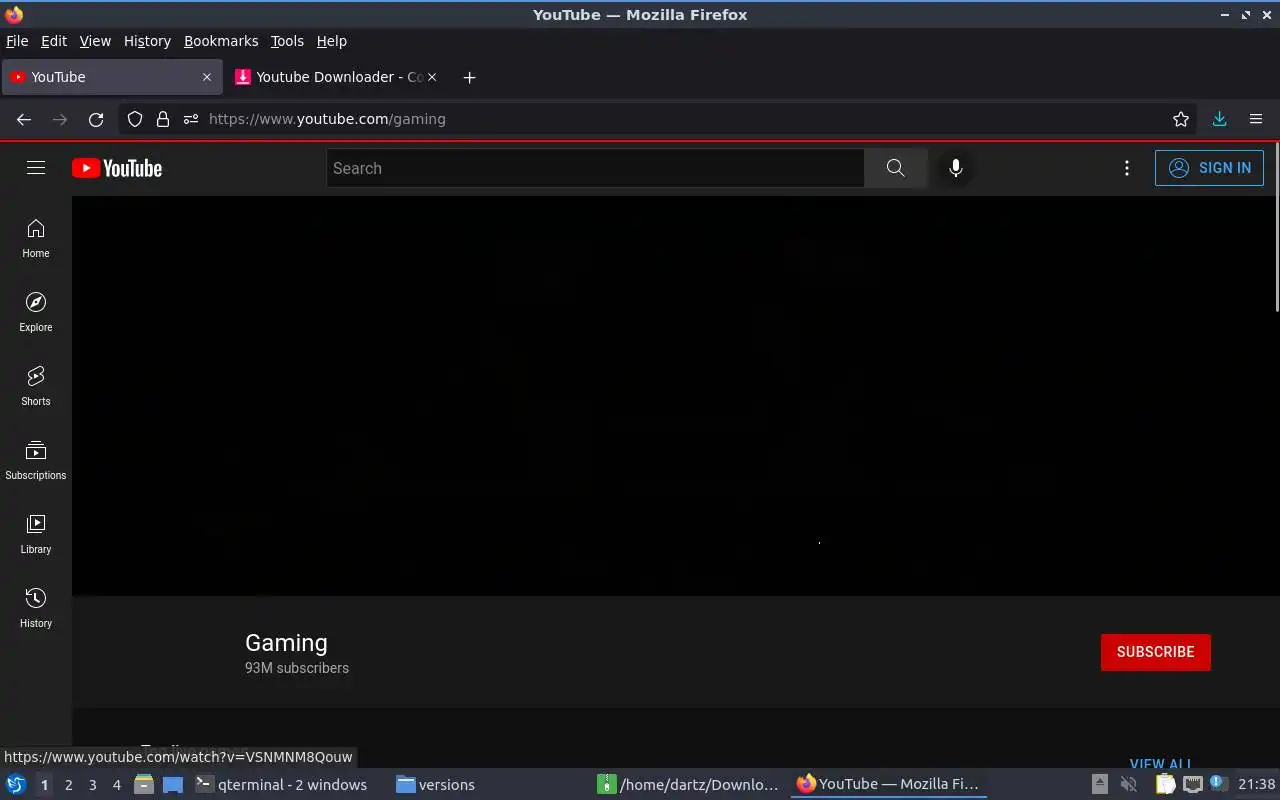Open the /home/dartz/Downloads archive window from taskbar
This screenshot has height=800, width=1280.
688,785
